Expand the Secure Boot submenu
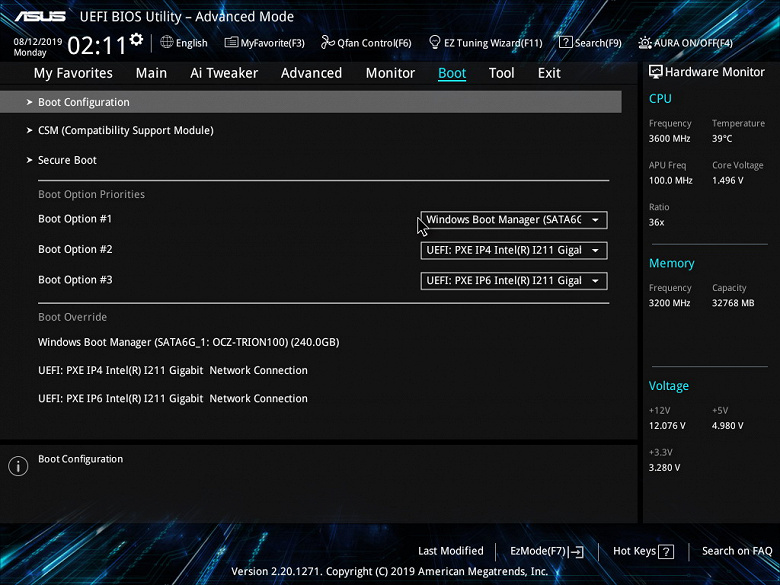 point(62,160)
